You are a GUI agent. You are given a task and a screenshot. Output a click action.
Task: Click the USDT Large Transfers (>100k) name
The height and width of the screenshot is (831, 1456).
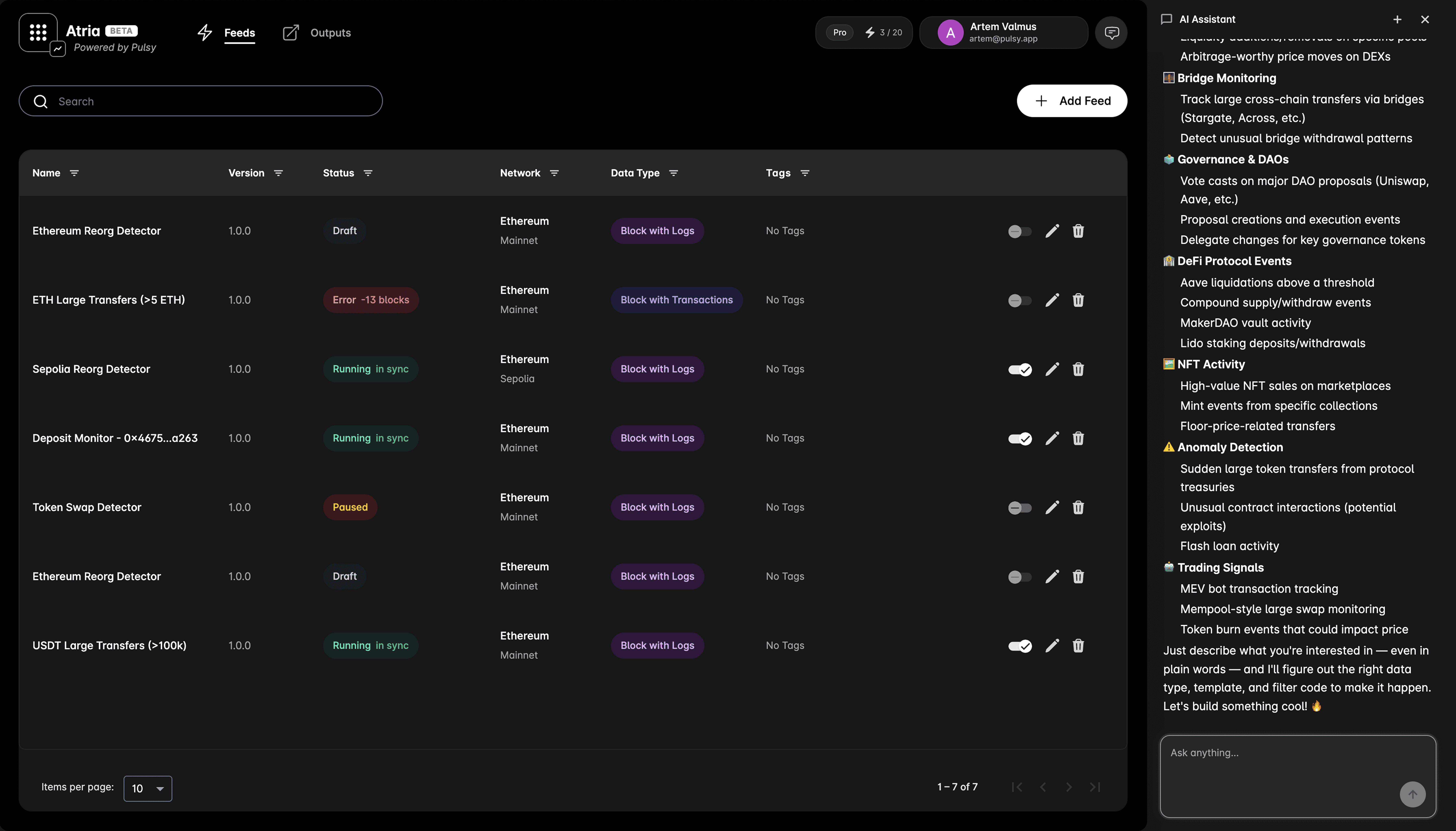coord(110,646)
